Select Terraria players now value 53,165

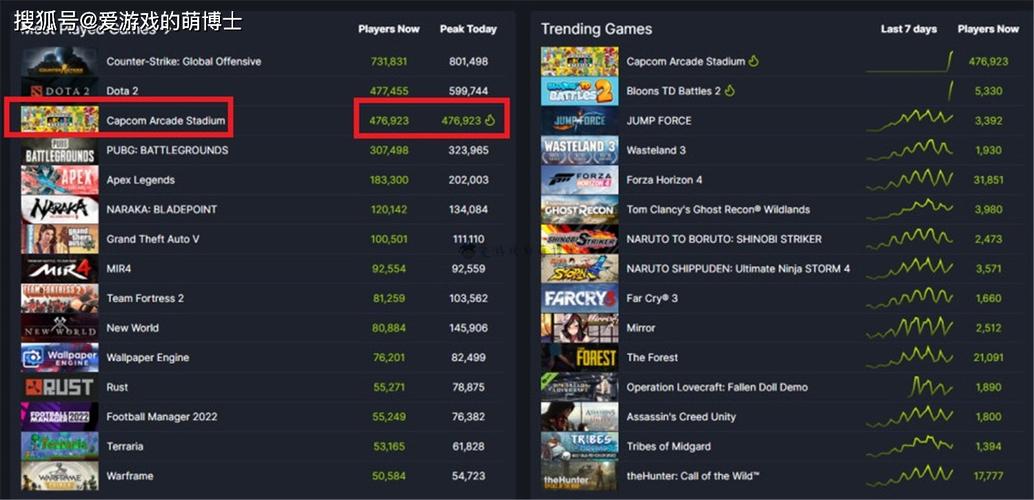[389, 447]
